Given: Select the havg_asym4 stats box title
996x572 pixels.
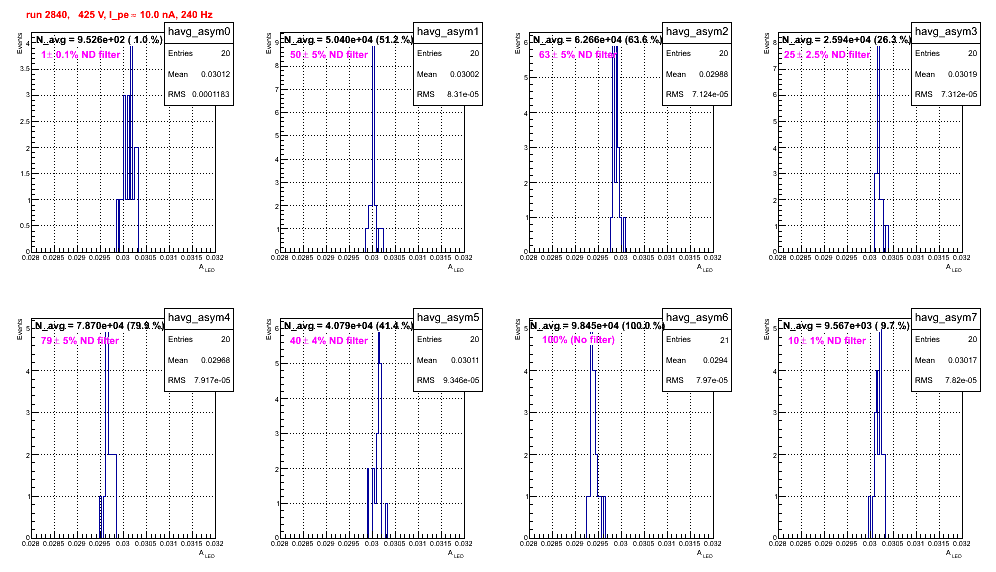Looking at the screenshot, I should 199,318.
